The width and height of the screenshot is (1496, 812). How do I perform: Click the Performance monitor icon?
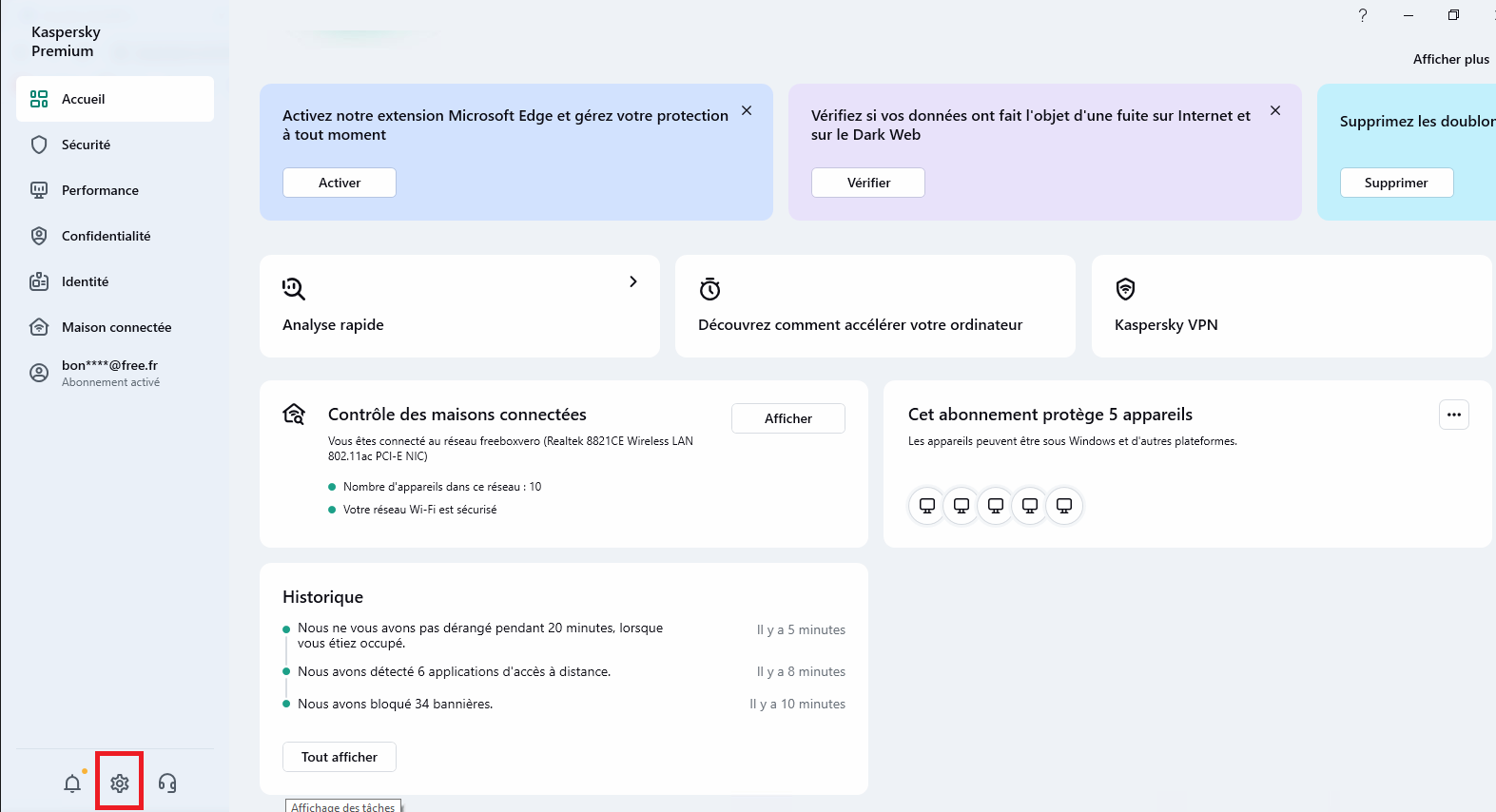coord(39,190)
